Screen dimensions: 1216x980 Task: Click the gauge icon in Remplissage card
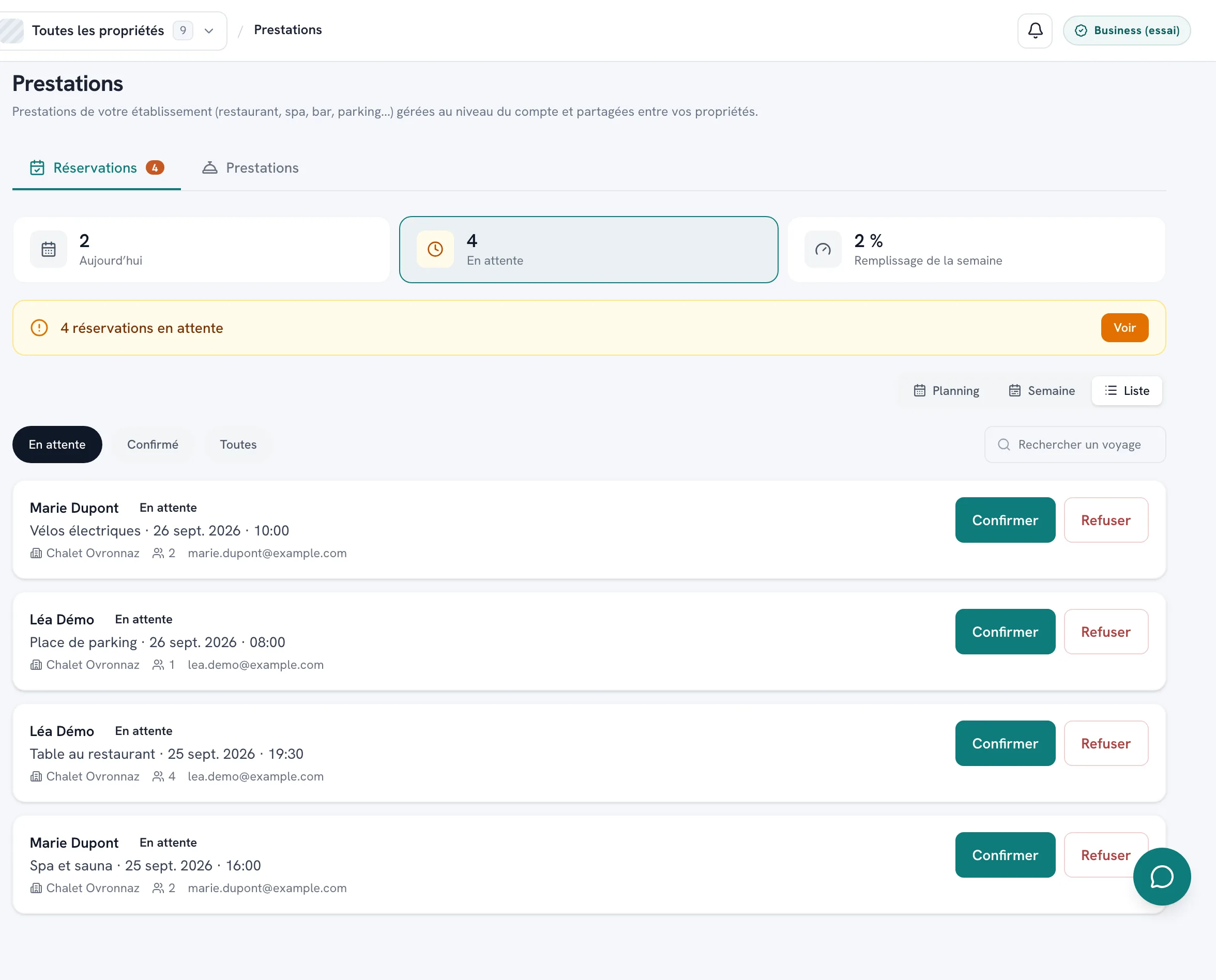click(823, 249)
